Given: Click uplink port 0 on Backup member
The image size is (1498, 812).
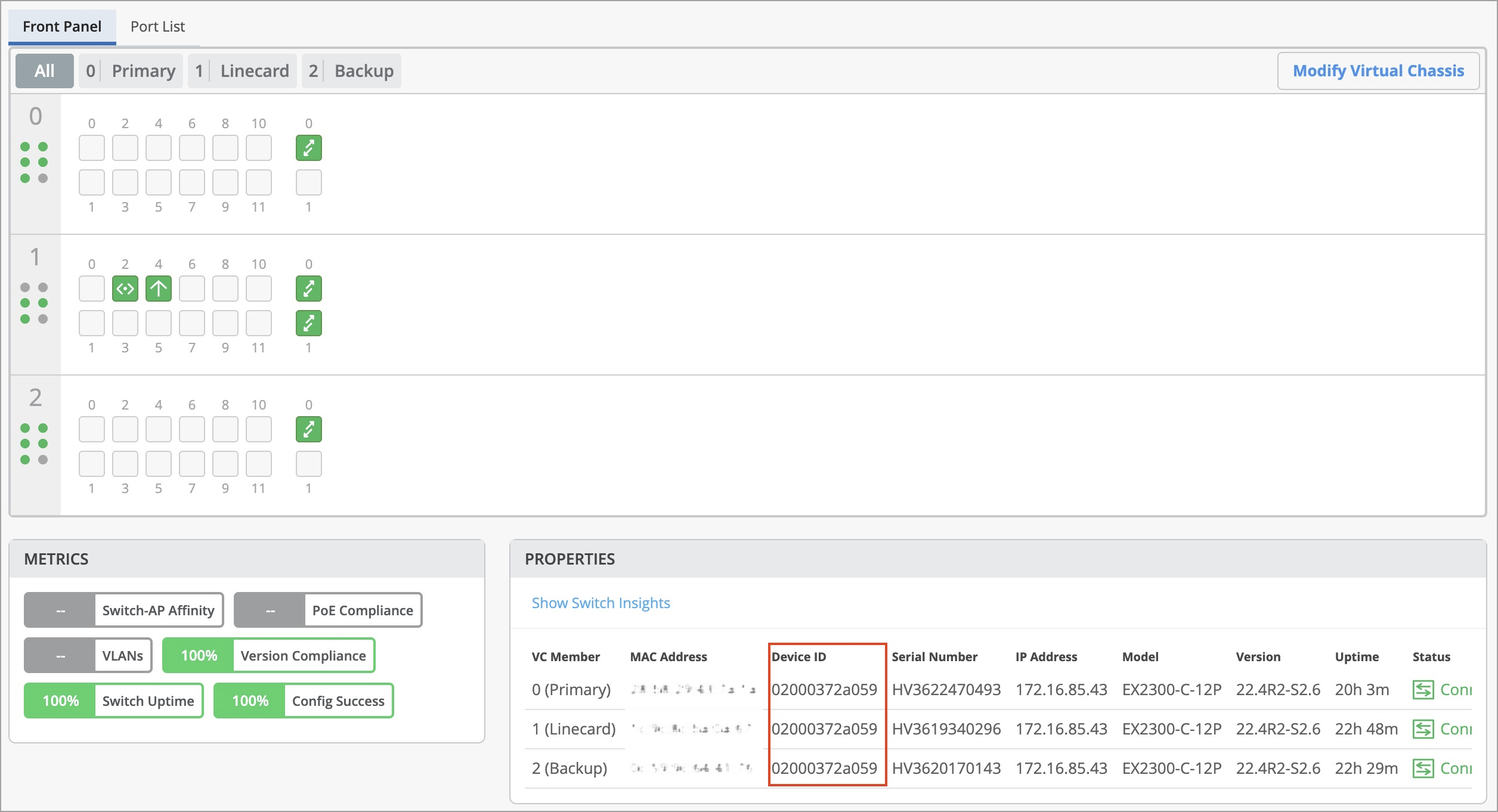Looking at the screenshot, I should [x=308, y=429].
